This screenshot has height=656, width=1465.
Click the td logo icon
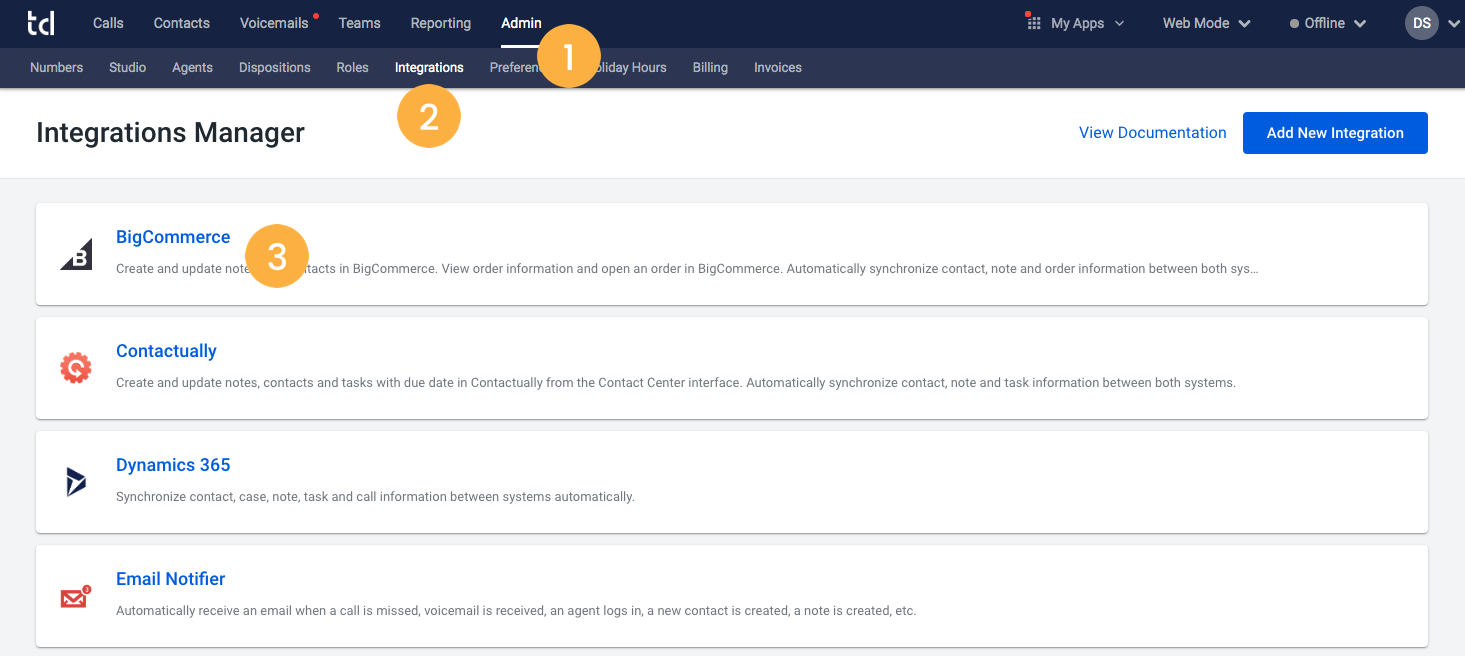pyautogui.click(x=41, y=22)
